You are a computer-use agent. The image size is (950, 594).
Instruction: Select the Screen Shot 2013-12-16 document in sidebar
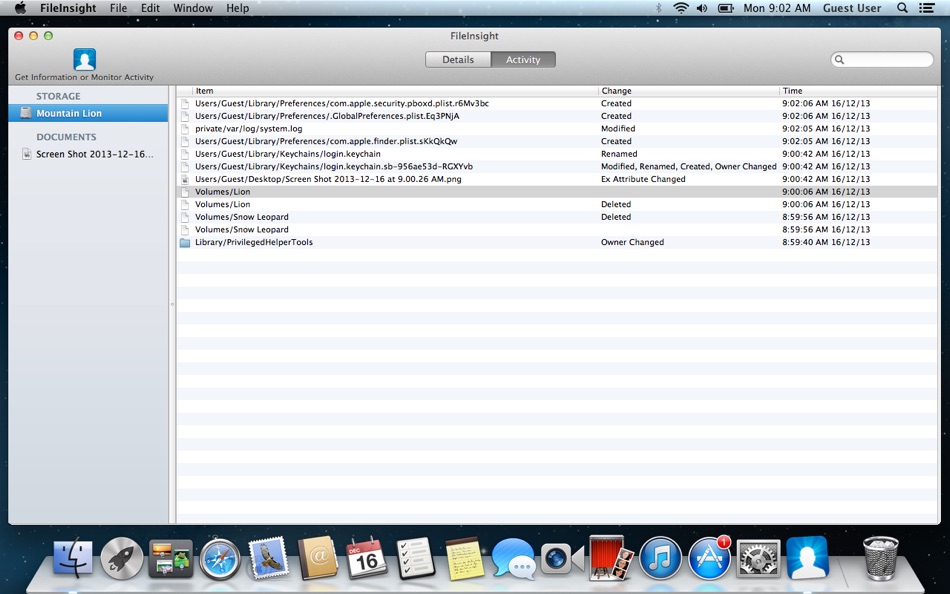point(88,154)
